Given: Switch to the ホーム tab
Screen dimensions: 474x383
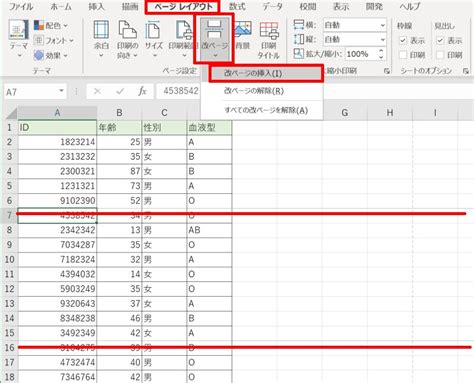Looking at the screenshot, I should (61, 6).
